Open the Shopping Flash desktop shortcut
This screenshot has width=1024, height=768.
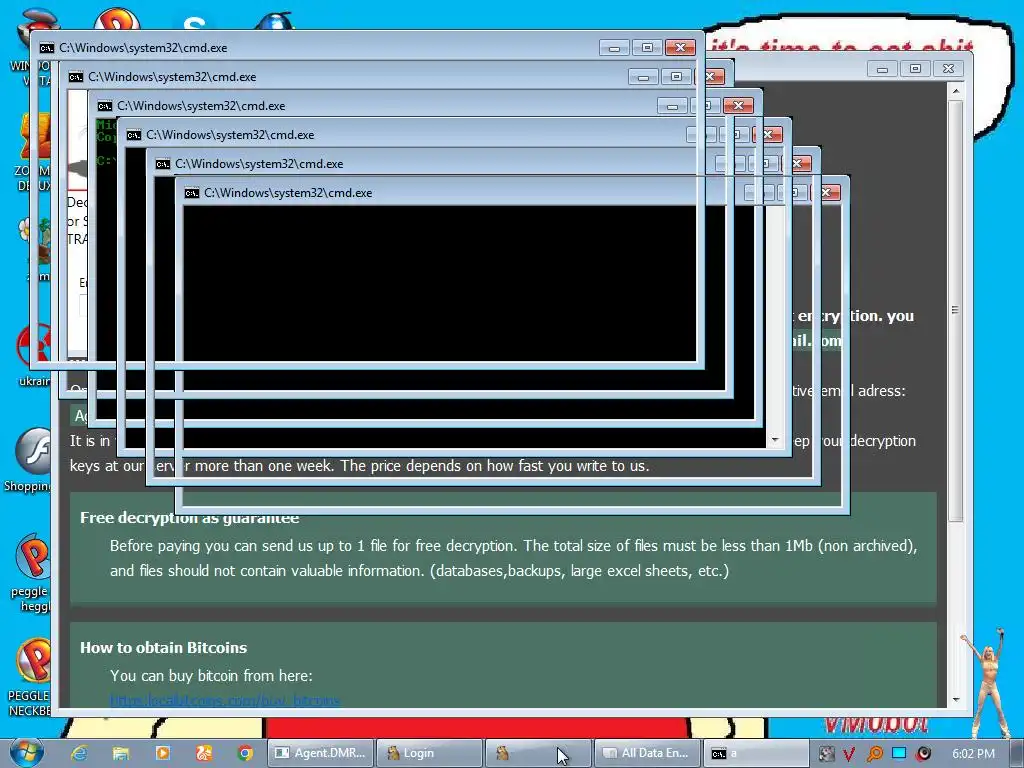point(29,460)
